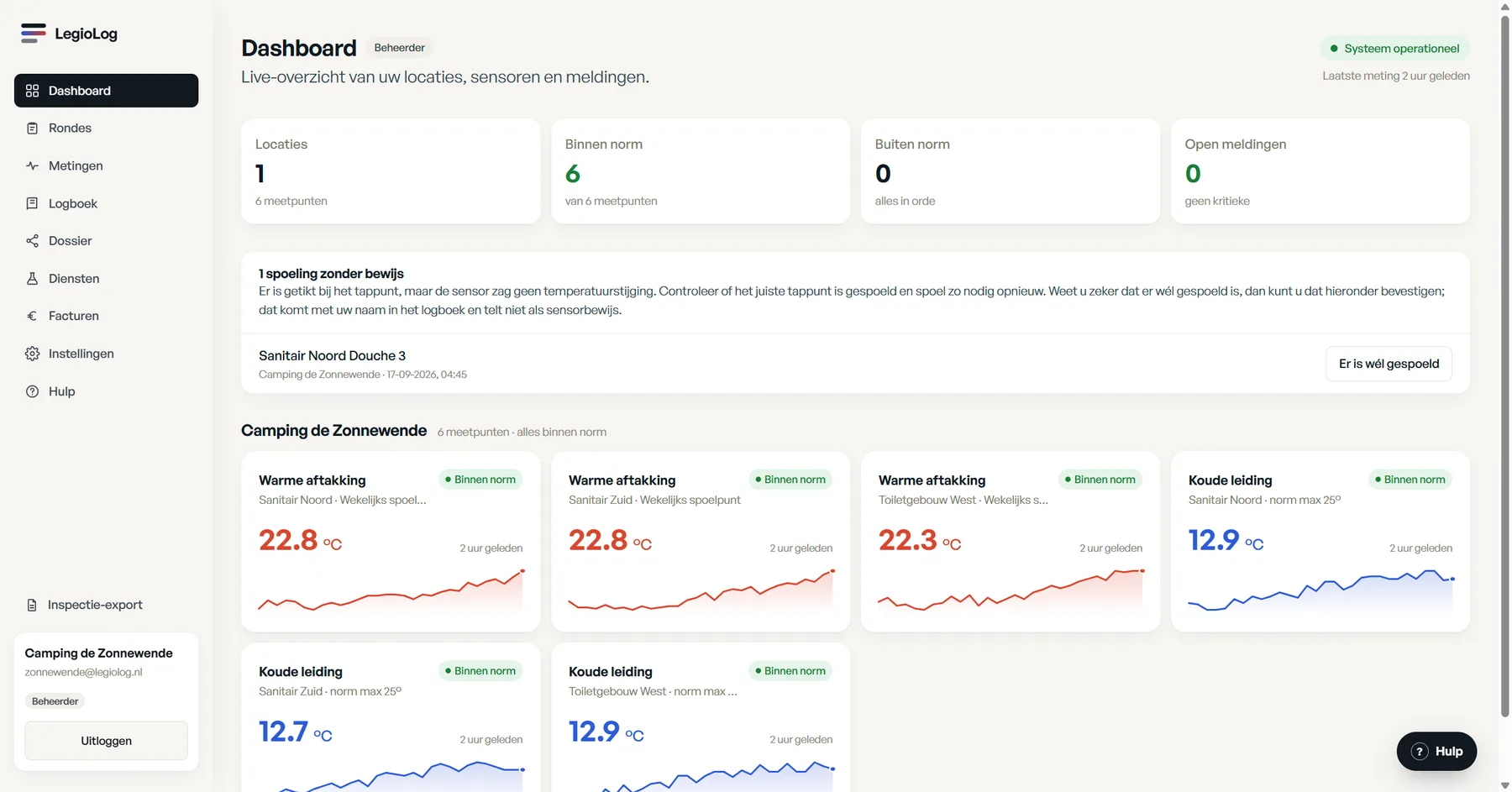Viewport: 1512px width, 792px height.
Task: Click the scrollbar down arrow
Action: click(x=1504, y=785)
